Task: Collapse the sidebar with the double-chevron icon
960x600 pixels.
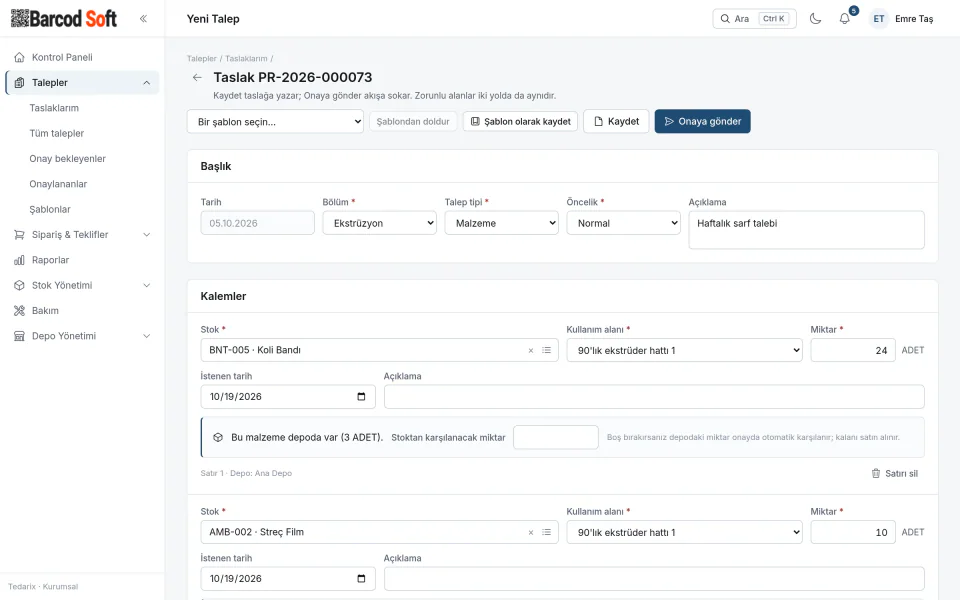Action: pyautogui.click(x=143, y=18)
